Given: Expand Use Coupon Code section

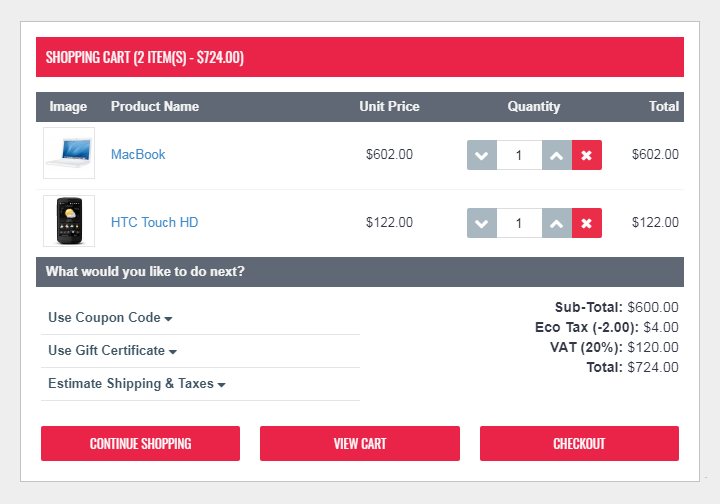Looking at the screenshot, I should click(x=110, y=318).
